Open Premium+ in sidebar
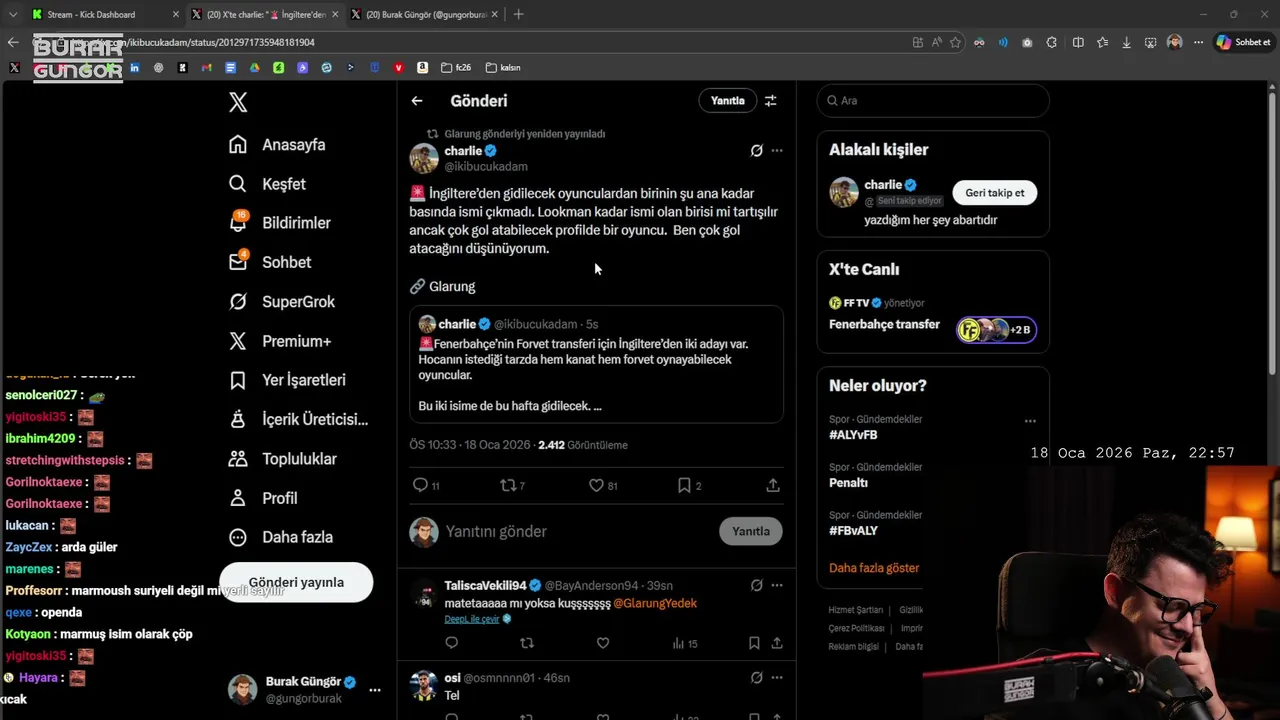Image resolution: width=1280 pixels, height=720 pixels. coord(280,341)
